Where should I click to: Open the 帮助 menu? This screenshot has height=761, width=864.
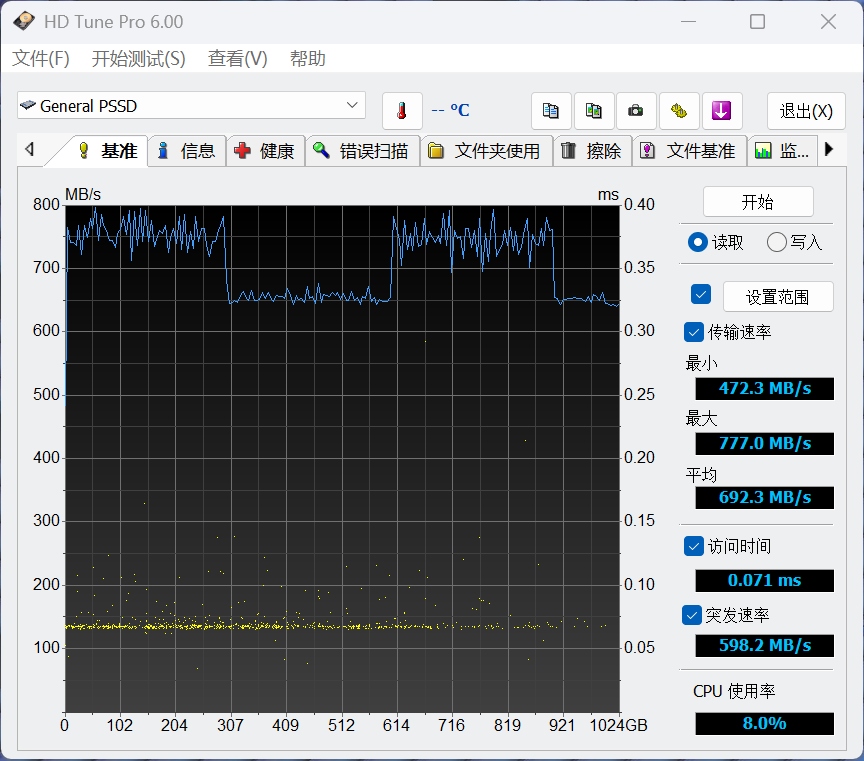(x=307, y=58)
